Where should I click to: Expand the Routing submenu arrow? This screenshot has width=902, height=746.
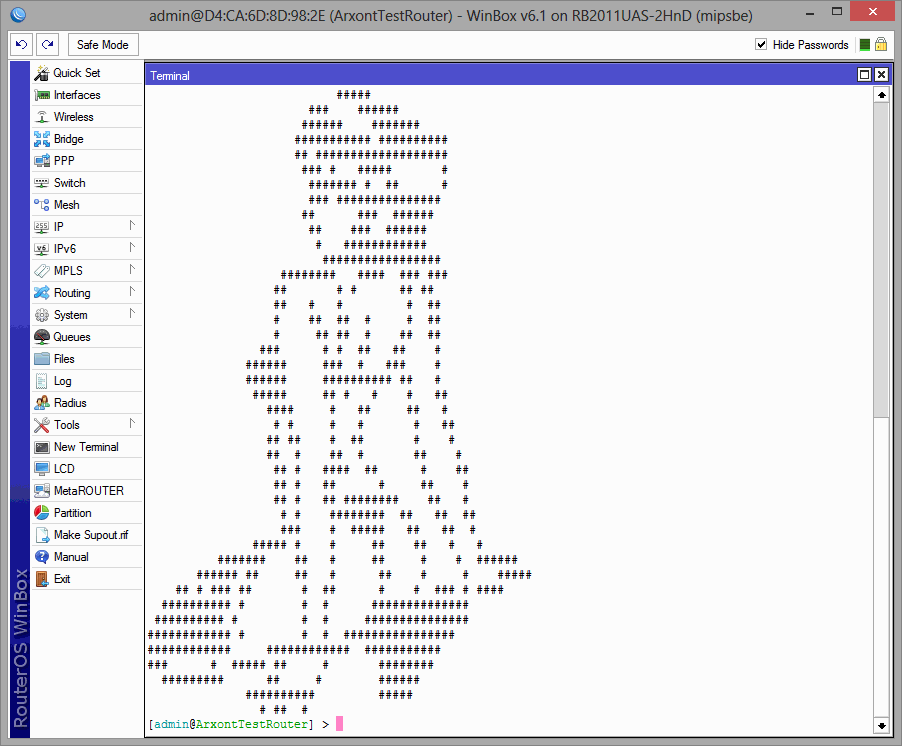coord(132,292)
